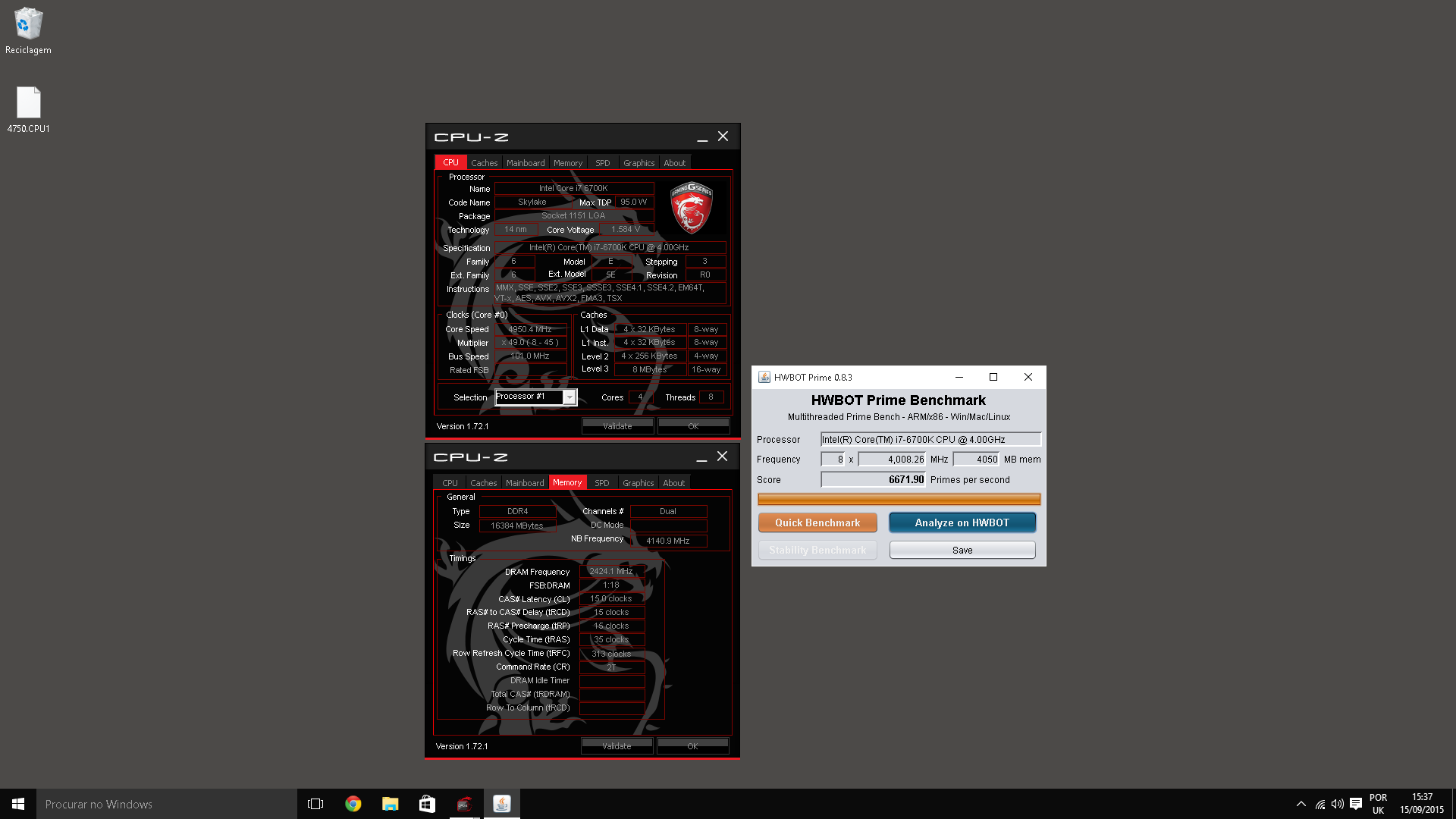1456x819 pixels.
Task: Show hidden system tray icons
Action: [x=1301, y=804]
